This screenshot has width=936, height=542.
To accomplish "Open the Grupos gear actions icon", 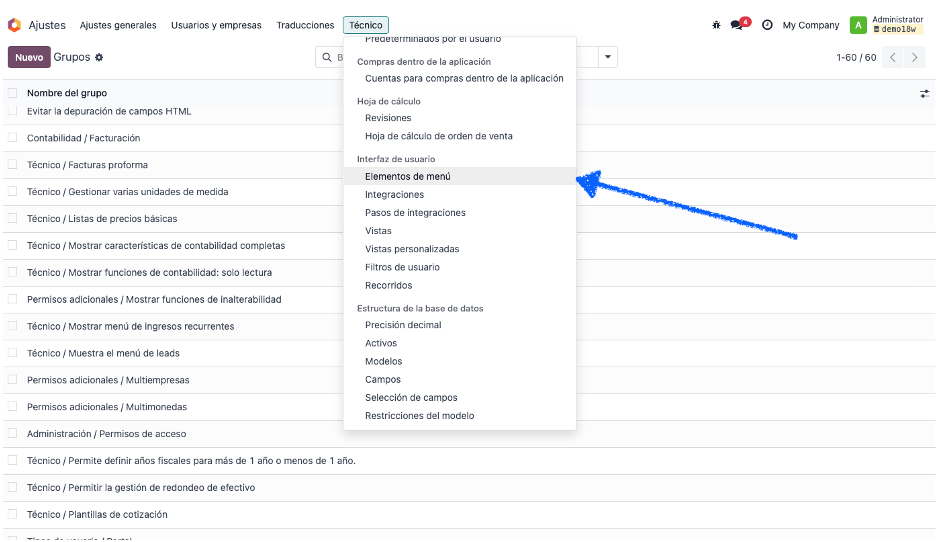I will click(x=99, y=57).
